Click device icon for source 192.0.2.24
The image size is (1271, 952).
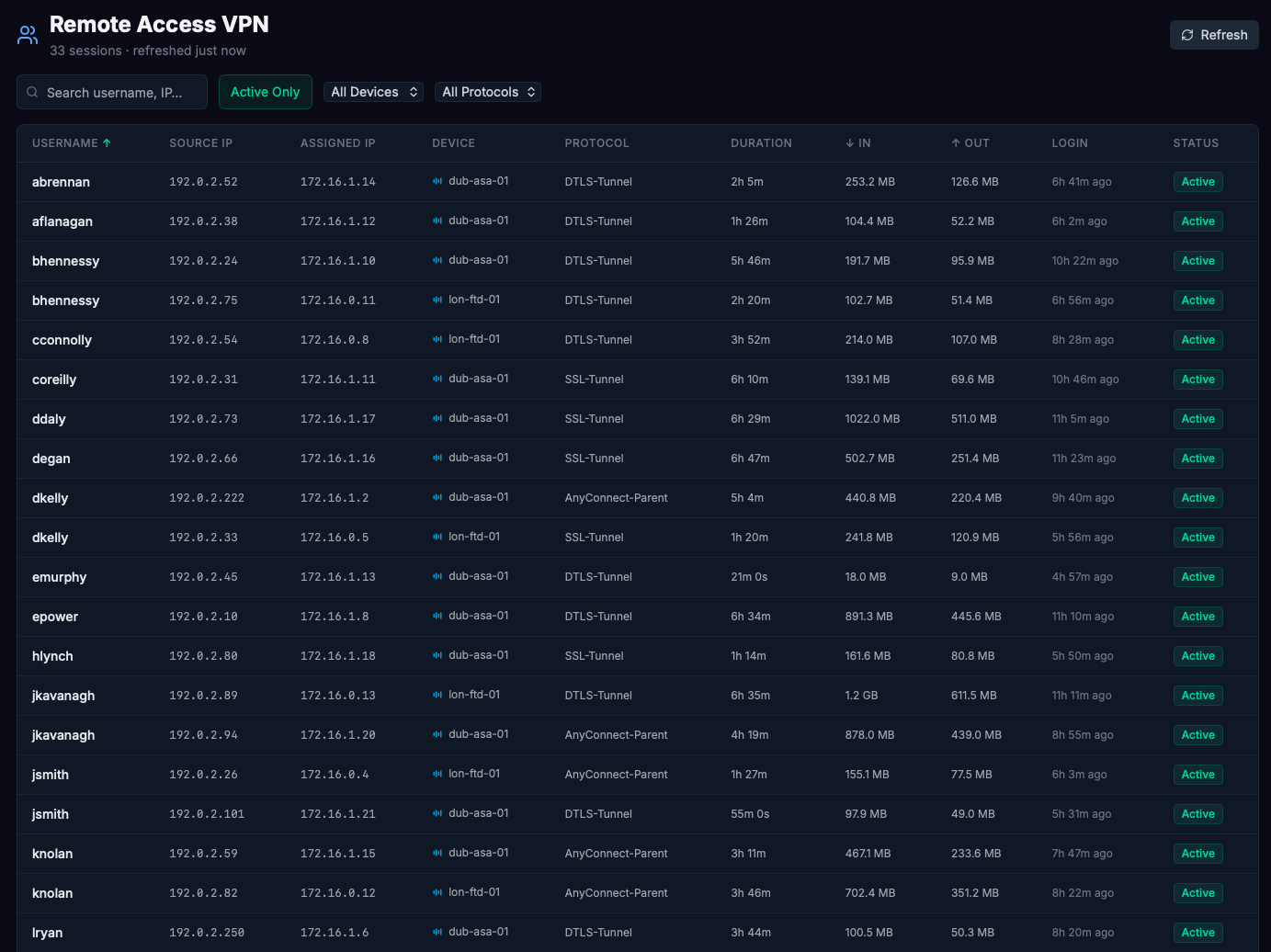click(x=437, y=260)
